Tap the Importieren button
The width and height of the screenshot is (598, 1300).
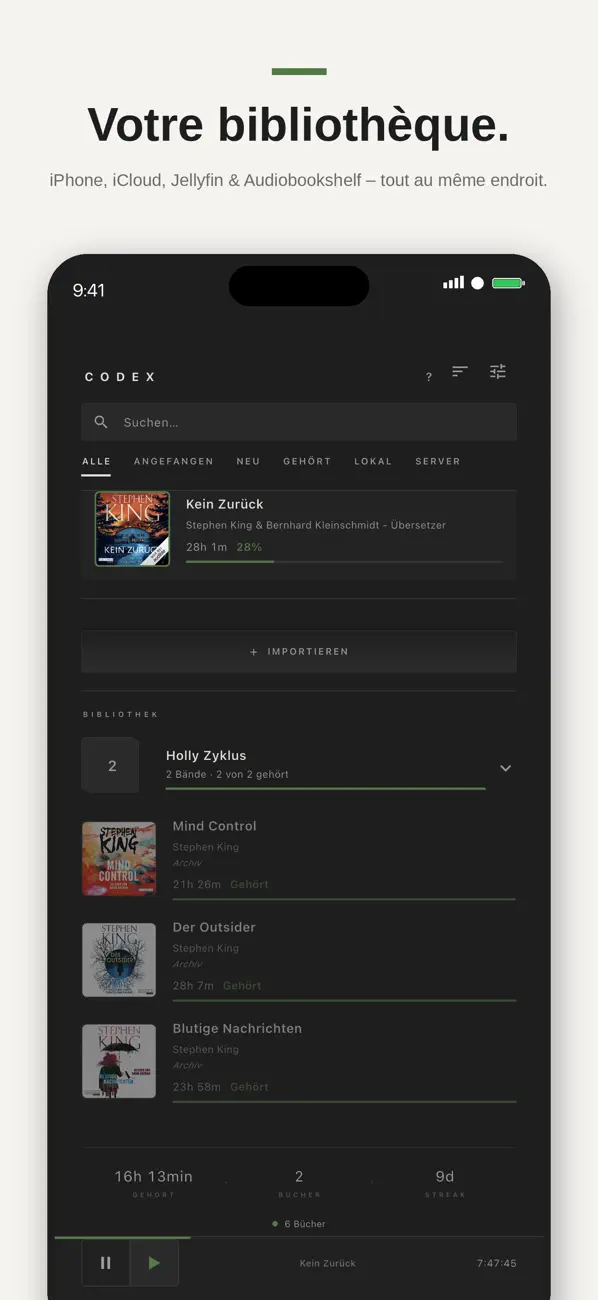tap(299, 651)
